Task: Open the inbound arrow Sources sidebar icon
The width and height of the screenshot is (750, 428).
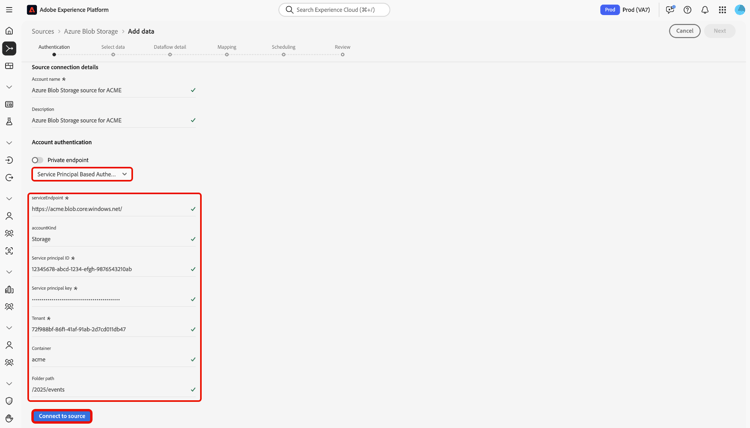Action: click(x=9, y=160)
